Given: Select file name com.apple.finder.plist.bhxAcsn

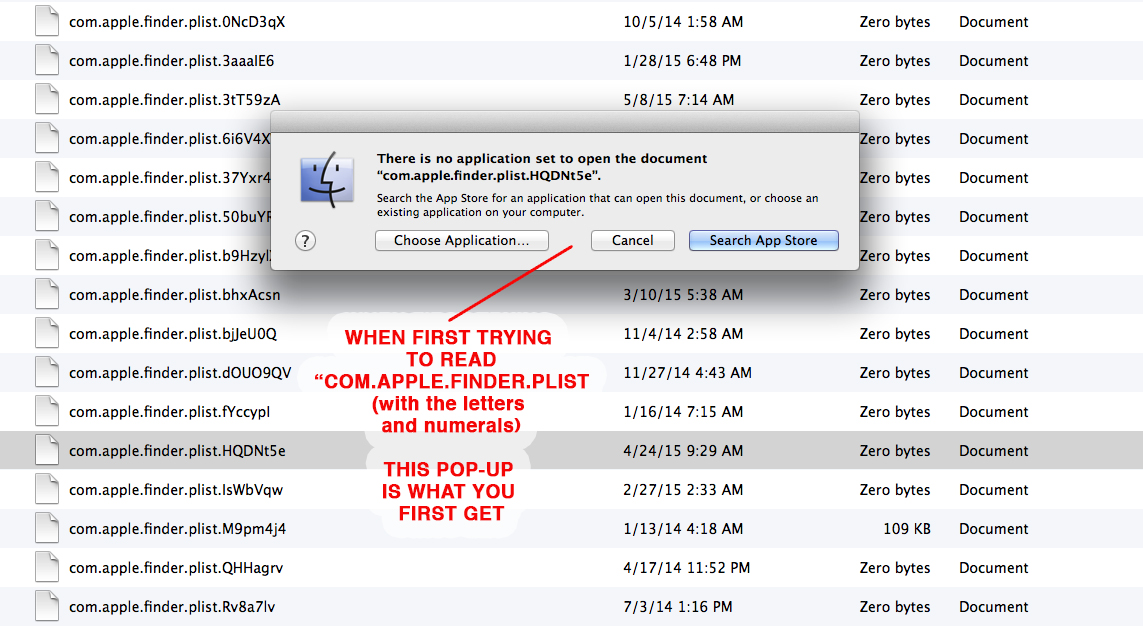Looking at the screenshot, I should pos(174,295).
